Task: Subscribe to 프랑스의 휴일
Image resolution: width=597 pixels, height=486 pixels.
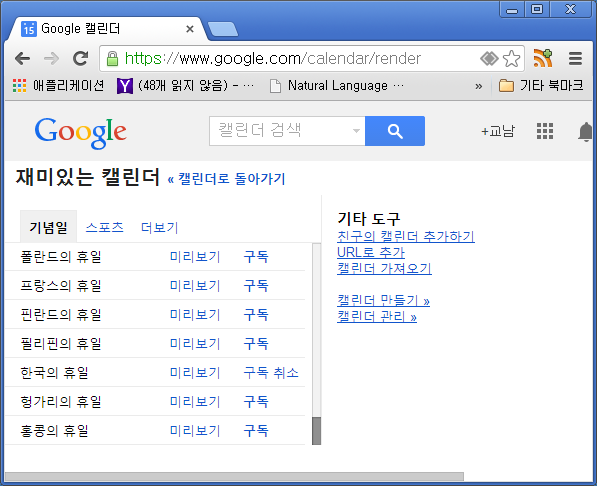Action: tap(256, 285)
